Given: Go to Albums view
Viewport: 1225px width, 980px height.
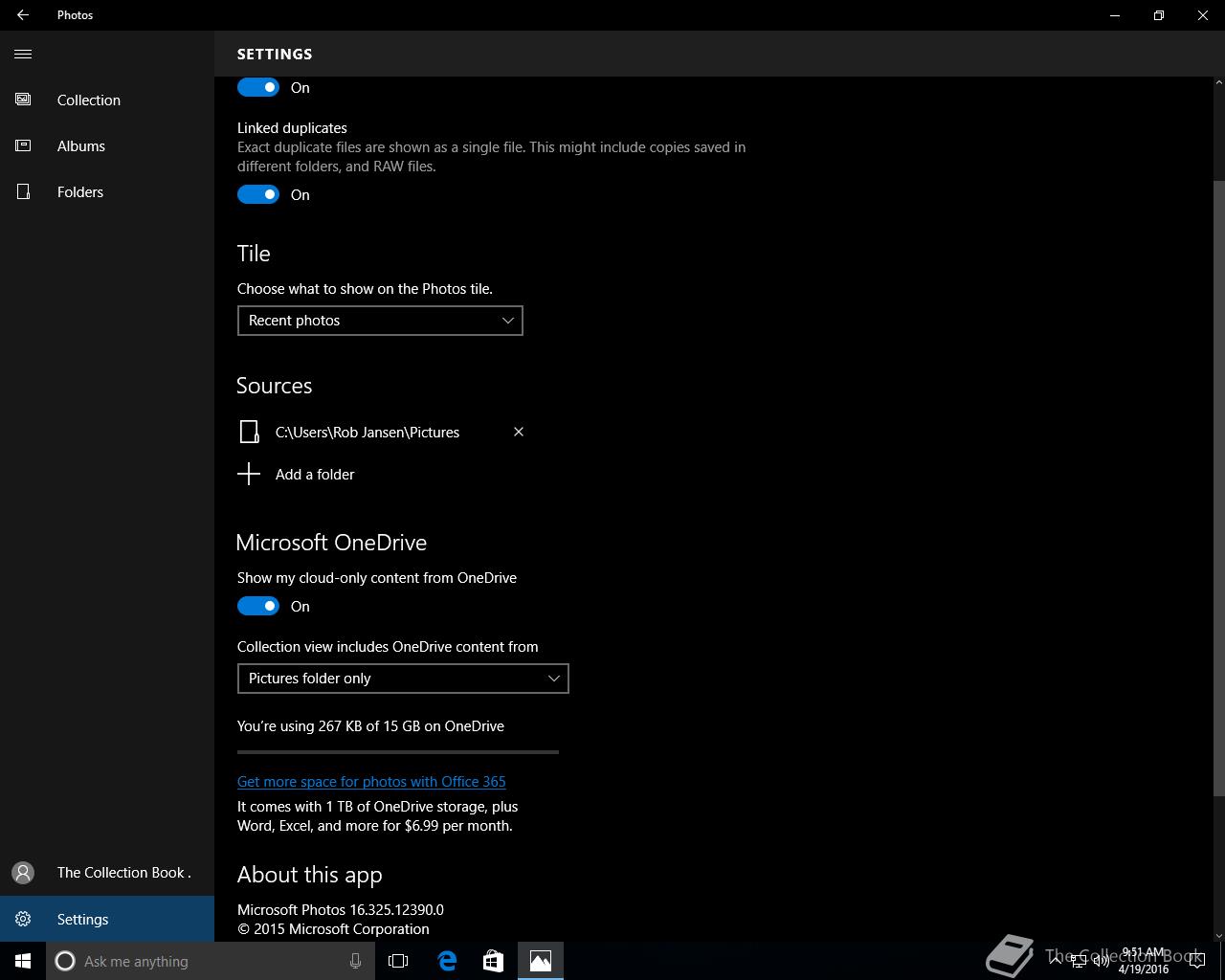Looking at the screenshot, I should [x=107, y=145].
